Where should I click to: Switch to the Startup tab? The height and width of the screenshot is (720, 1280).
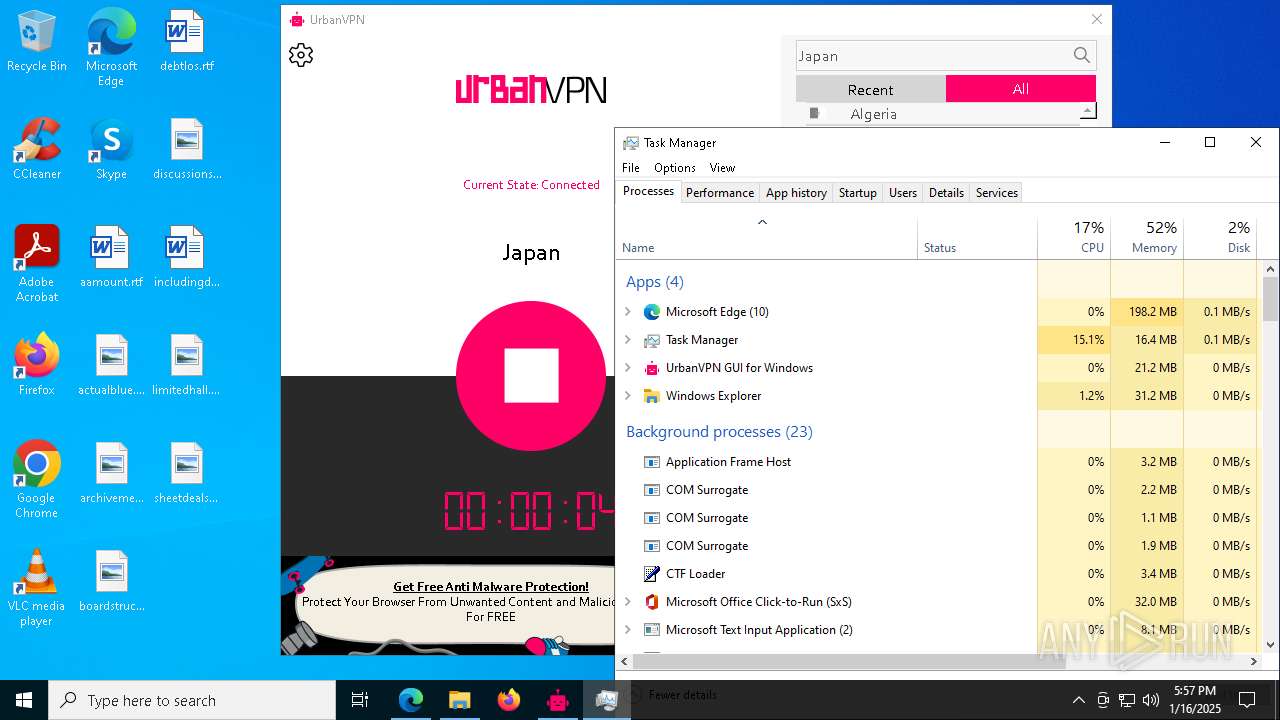click(858, 193)
